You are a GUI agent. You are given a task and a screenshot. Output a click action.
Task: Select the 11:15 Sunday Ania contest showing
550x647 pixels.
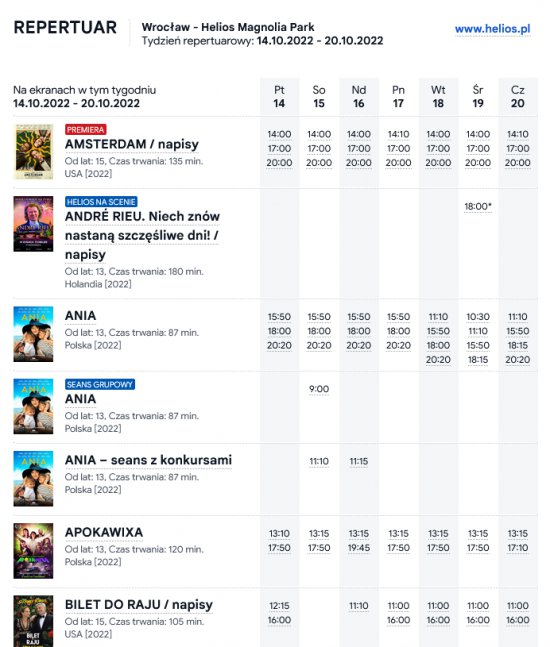(359, 461)
